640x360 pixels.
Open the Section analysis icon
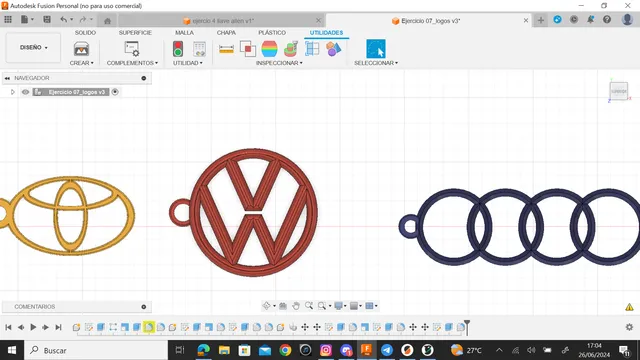[312, 49]
